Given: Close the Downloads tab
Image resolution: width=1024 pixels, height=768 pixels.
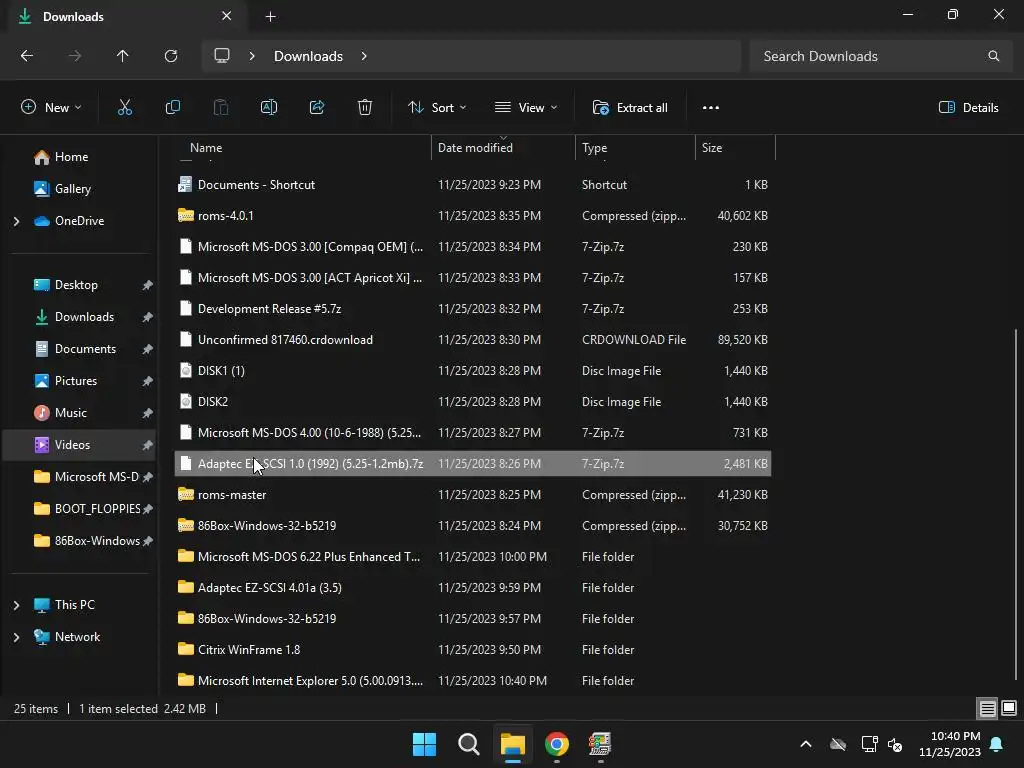Looking at the screenshot, I should tap(227, 16).
